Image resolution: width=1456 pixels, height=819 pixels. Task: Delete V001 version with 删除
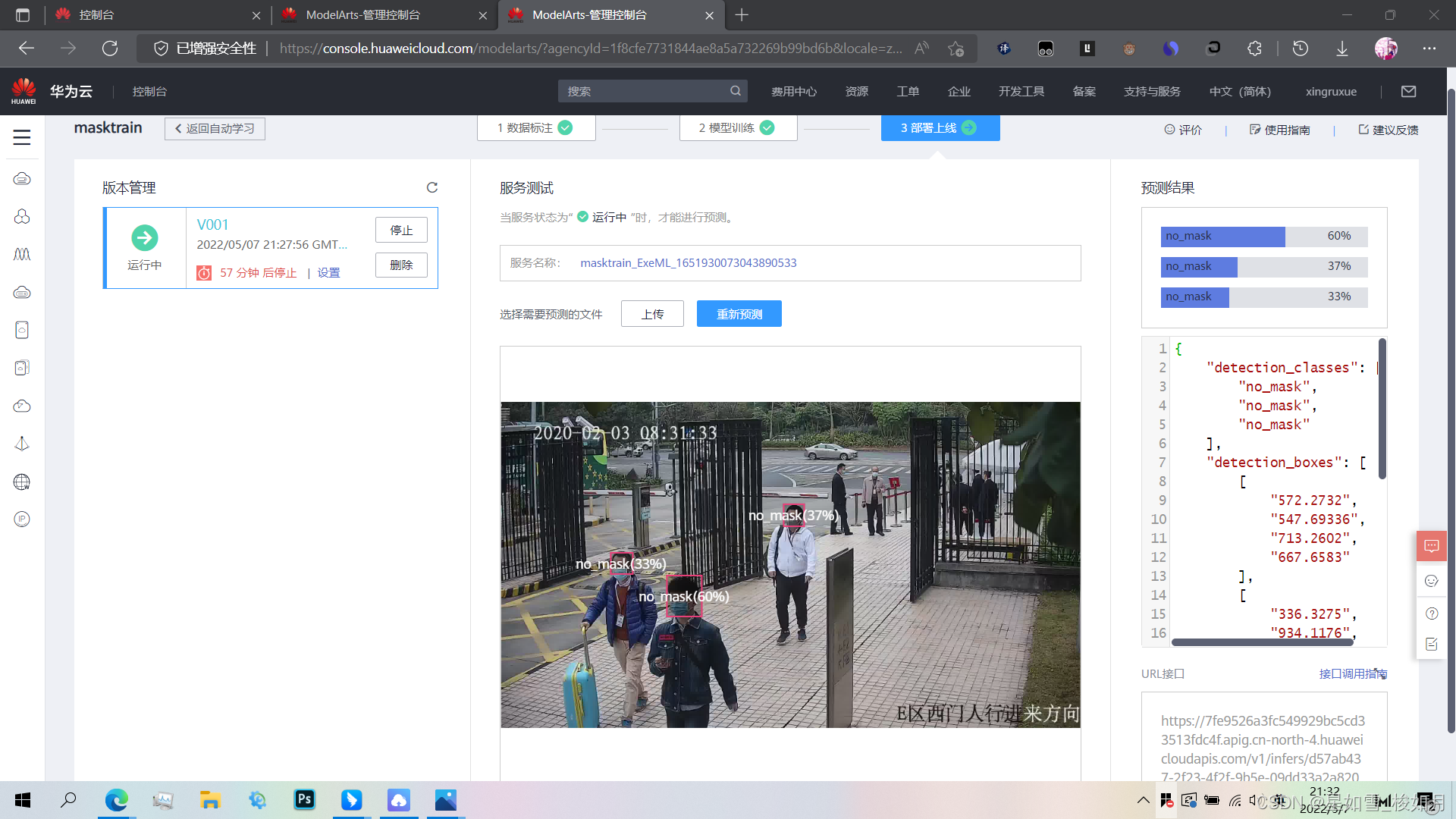(x=401, y=265)
